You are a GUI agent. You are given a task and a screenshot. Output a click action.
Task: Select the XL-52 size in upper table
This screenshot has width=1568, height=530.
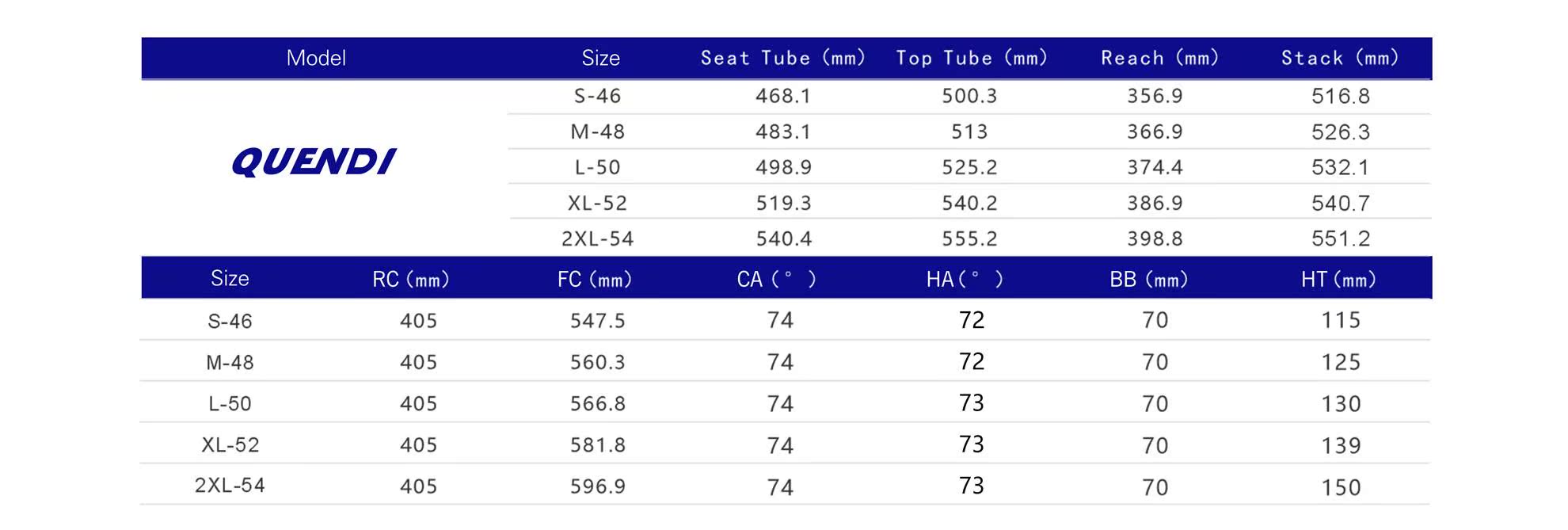point(597,203)
